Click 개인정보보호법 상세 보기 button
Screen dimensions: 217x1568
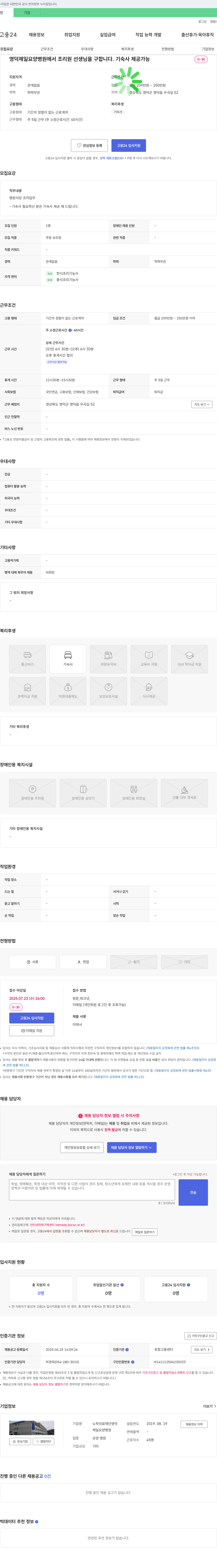(82, 1147)
